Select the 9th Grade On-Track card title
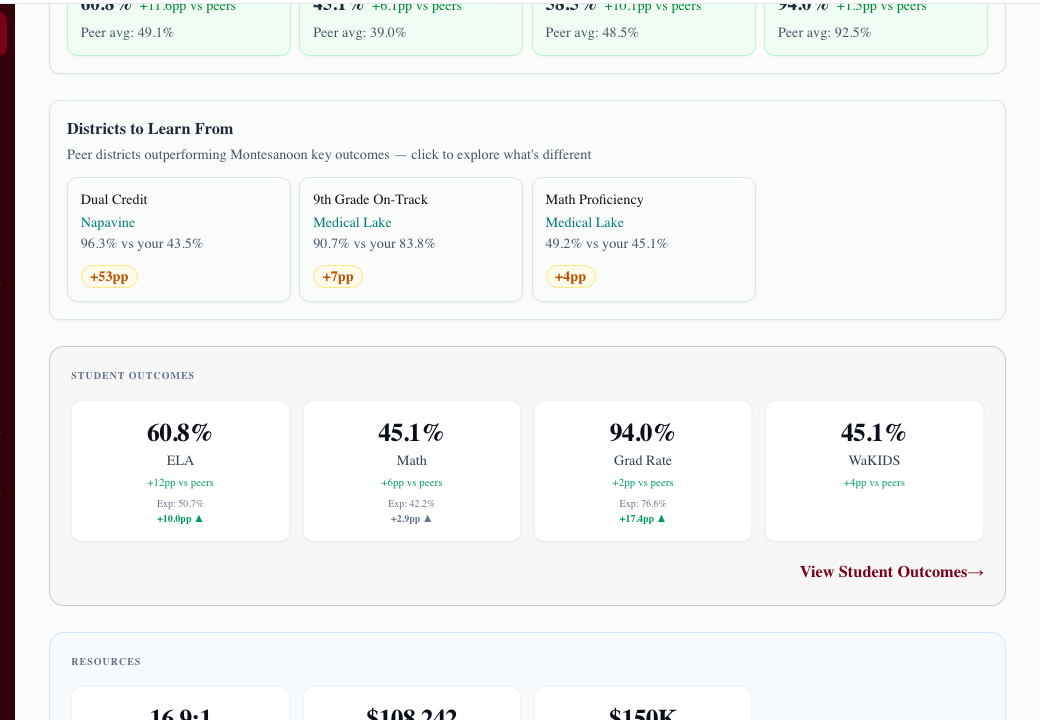Viewport: 1040px width, 720px height. coord(370,200)
